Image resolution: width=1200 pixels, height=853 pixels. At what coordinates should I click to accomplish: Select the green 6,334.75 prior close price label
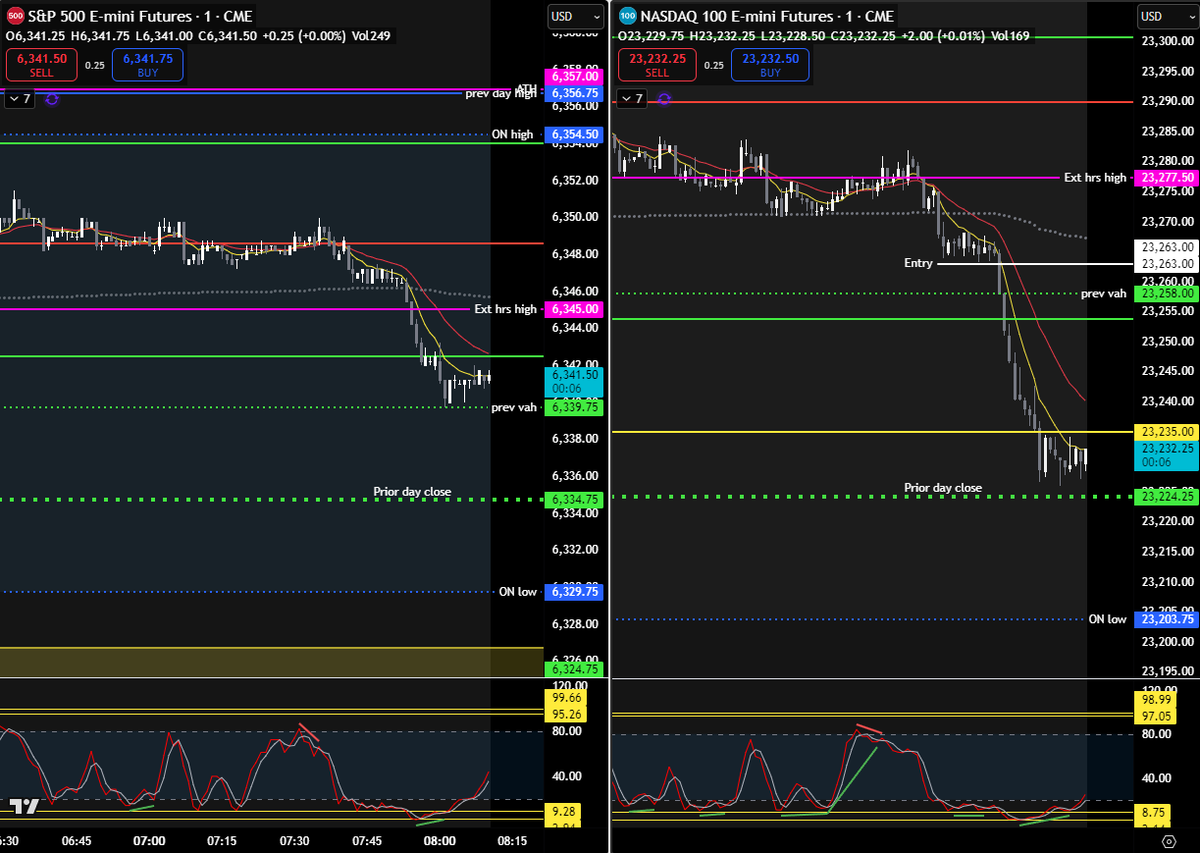coord(575,499)
